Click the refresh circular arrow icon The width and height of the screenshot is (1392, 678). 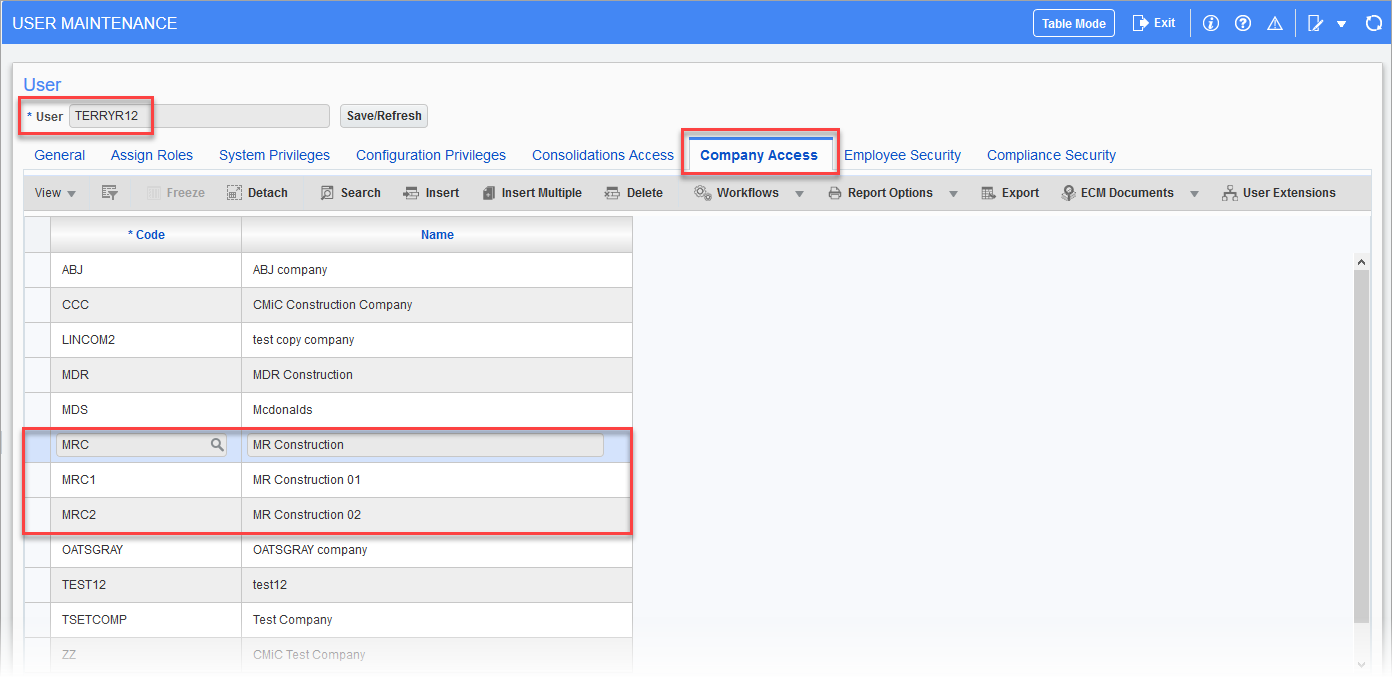pyautogui.click(x=1373, y=23)
